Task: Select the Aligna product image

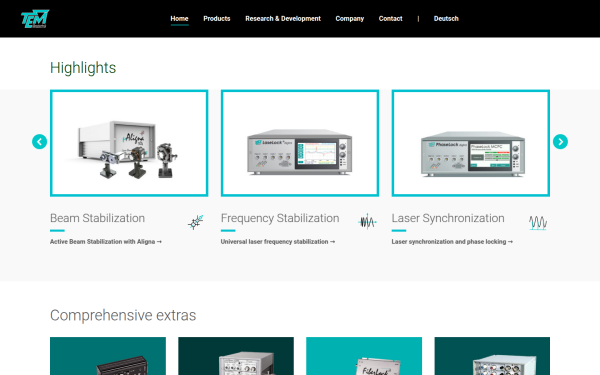Action: (x=129, y=143)
